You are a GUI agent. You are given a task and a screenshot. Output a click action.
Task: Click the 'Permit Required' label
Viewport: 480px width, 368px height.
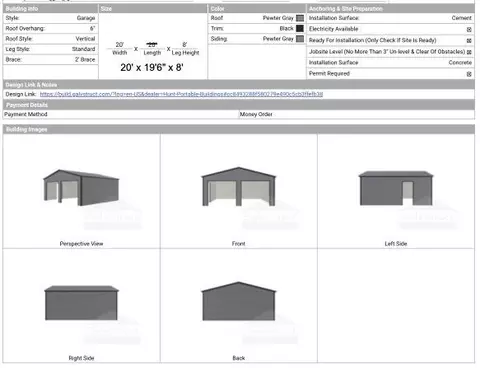tap(329, 73)
